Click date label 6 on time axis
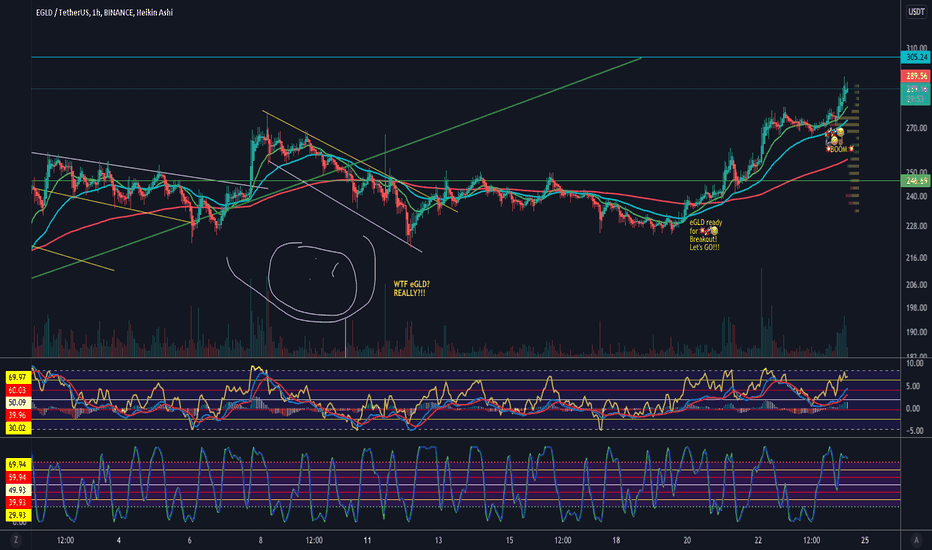 point(190,540)
